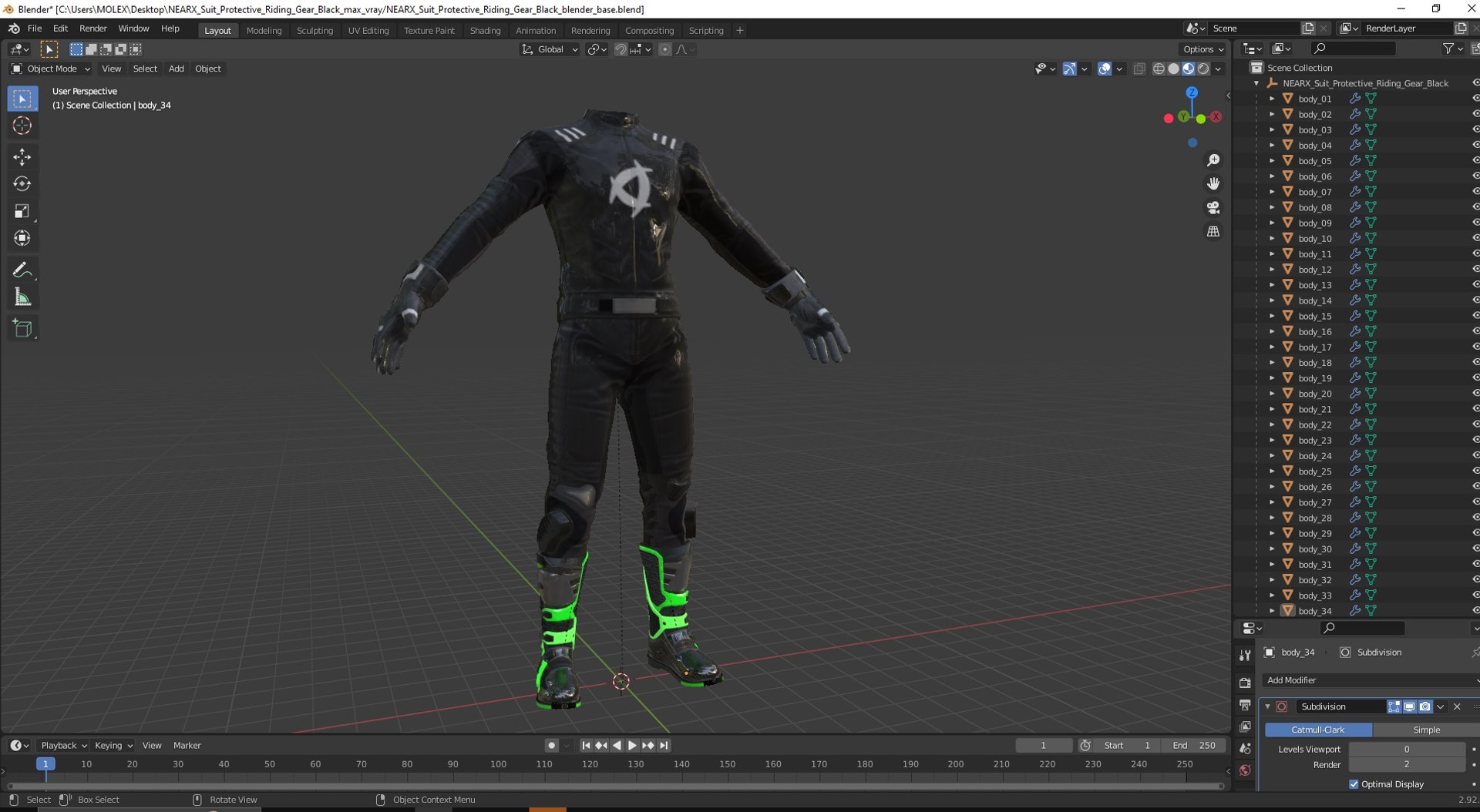Open the viewport Options button
1480x812 pixels.
[1202, 49]
